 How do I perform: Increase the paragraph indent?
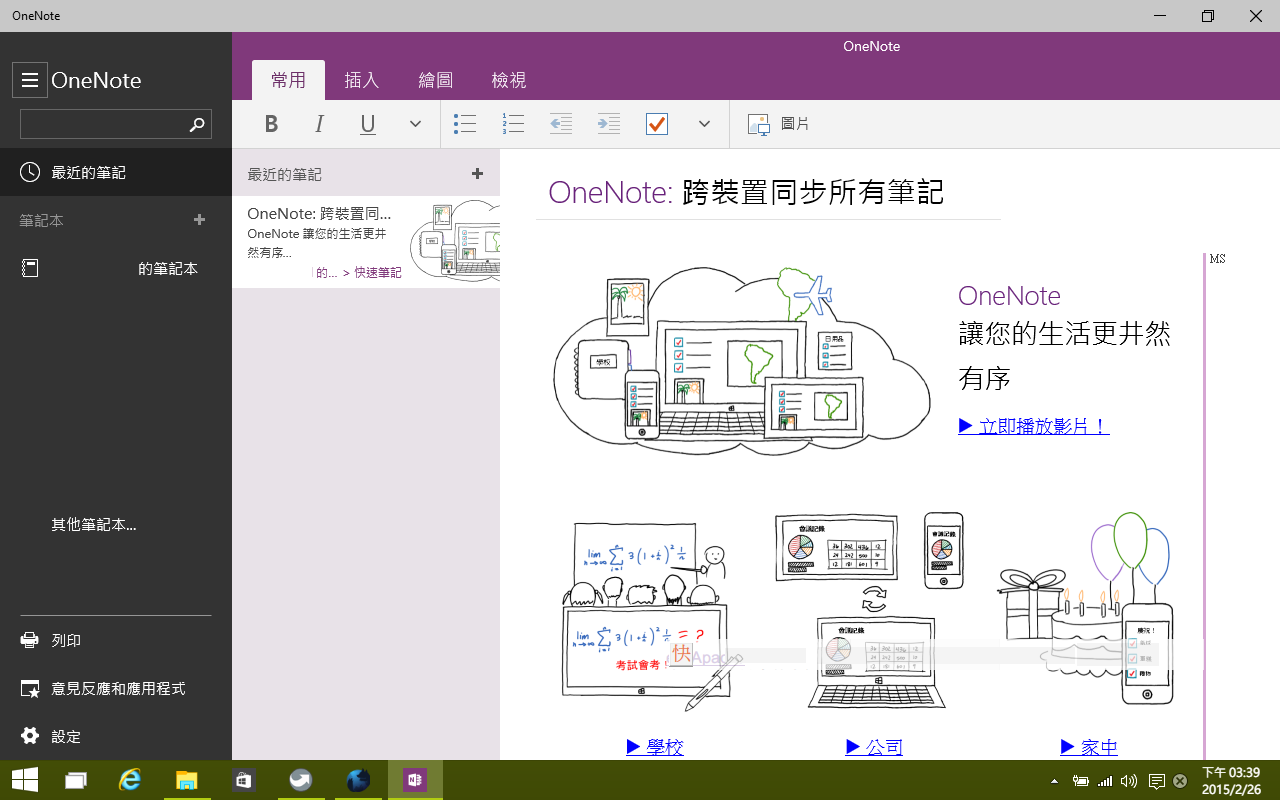pyautogui.click(x=608, y=124)
